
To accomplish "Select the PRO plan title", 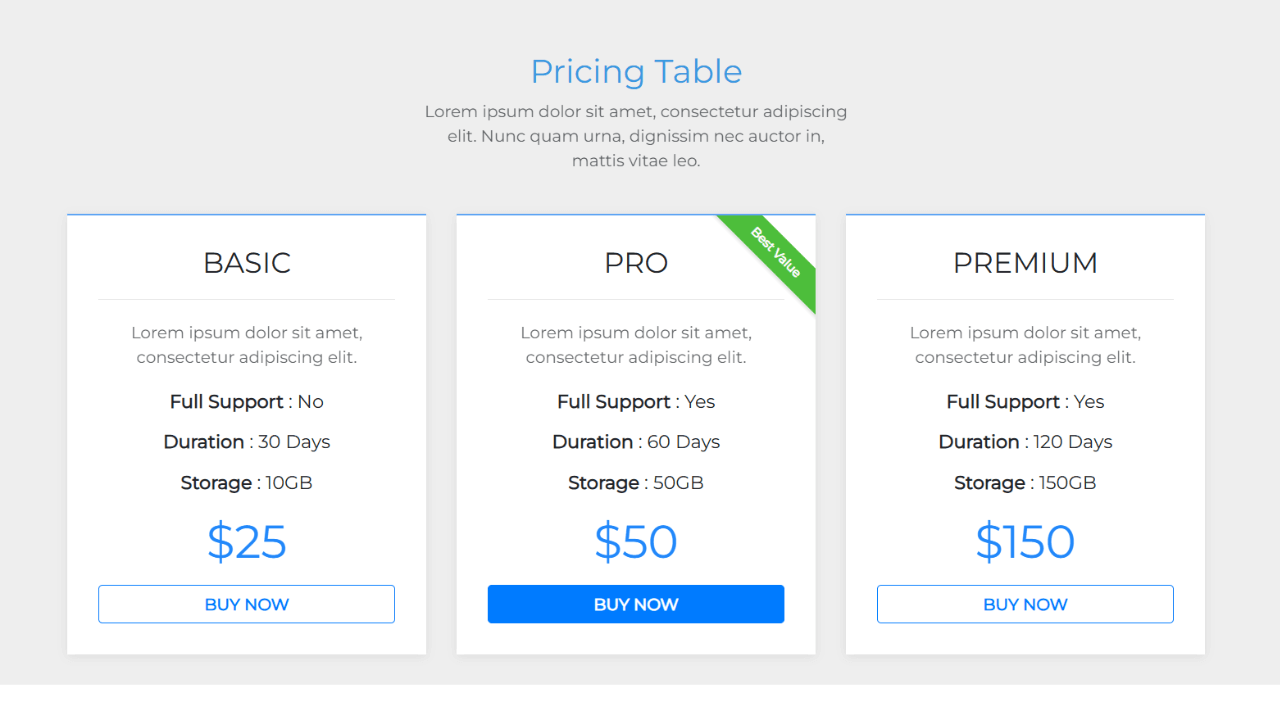I will click(x=636, y=263).
